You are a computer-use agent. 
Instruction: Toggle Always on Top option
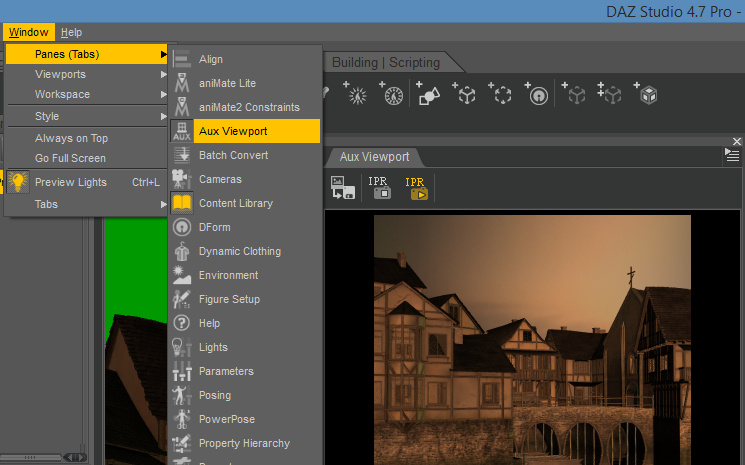click(71, 138)
